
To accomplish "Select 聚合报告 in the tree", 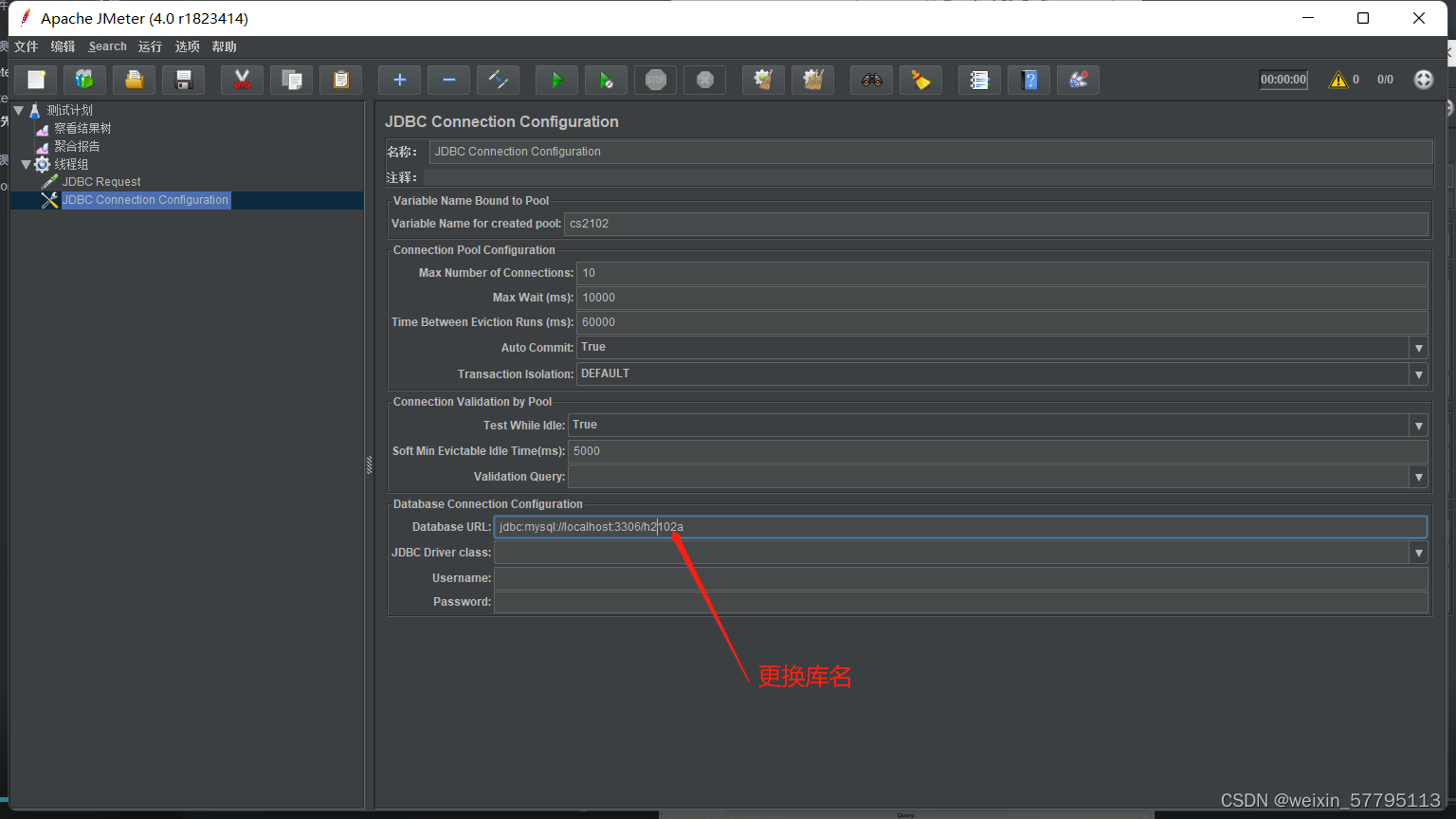I will point(77,146).
